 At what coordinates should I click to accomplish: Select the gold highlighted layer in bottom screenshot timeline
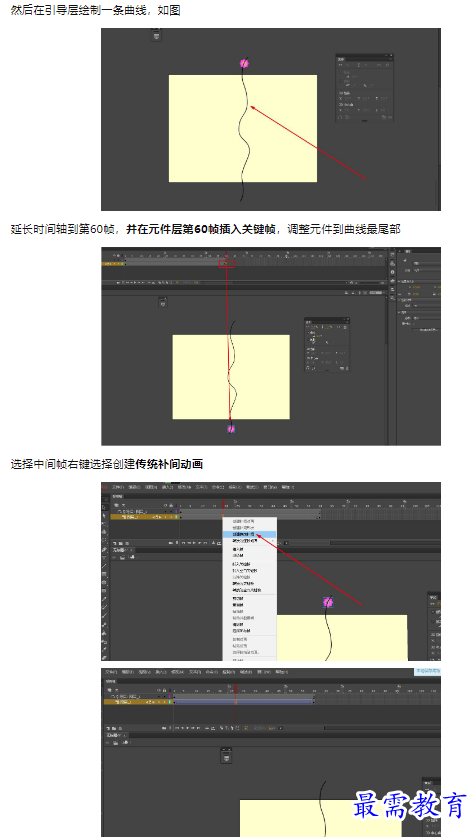[x=139, y=702]
